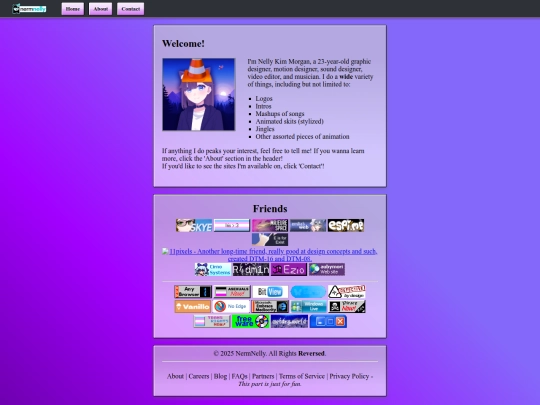Open the SKYE friend badge
This screenshot has width=540, height=405.
pyautogui.click(x=194, y=226)
